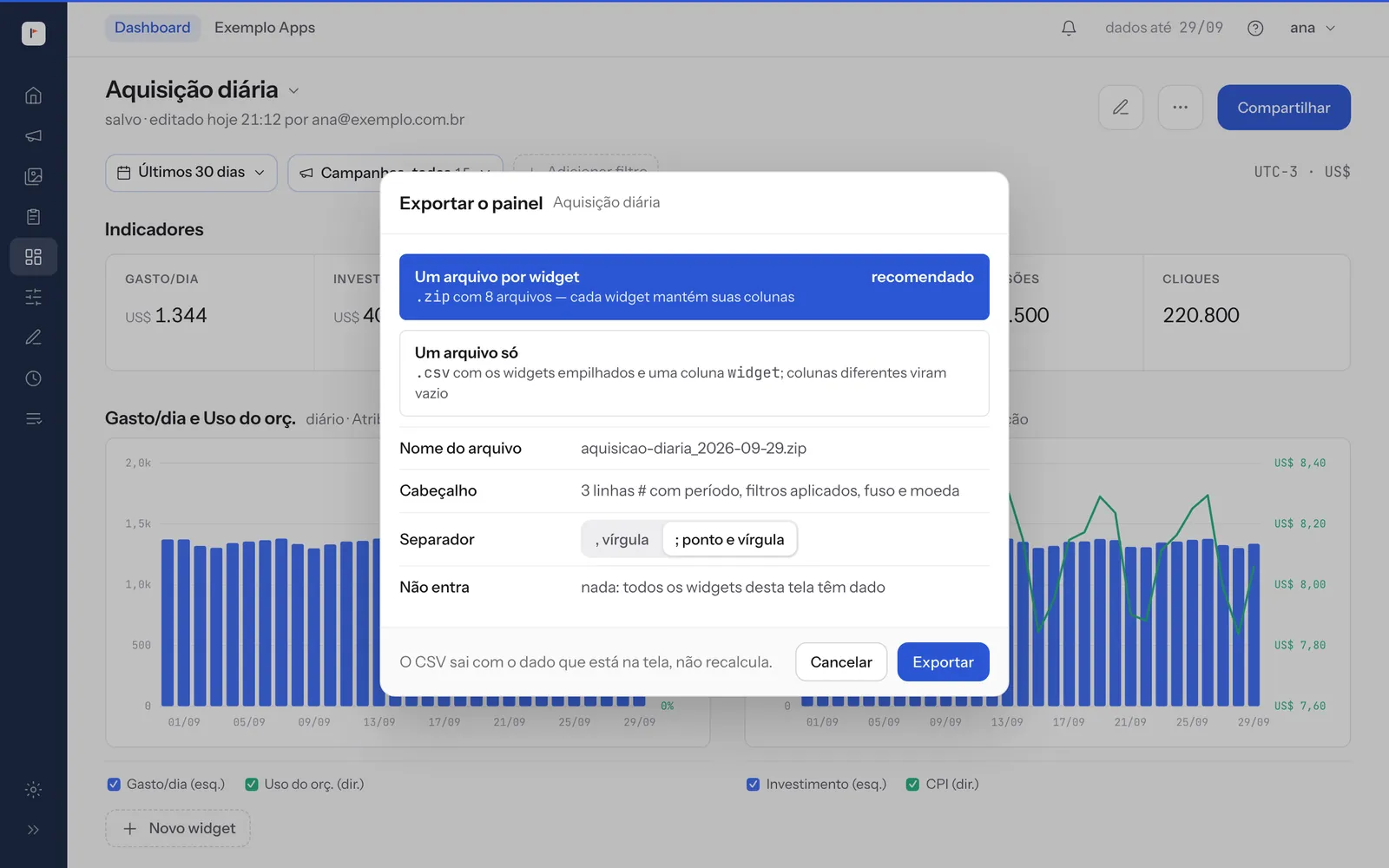
Task: Click the 'dados até 29/09' text
Action: click(x=1164, y=28)
